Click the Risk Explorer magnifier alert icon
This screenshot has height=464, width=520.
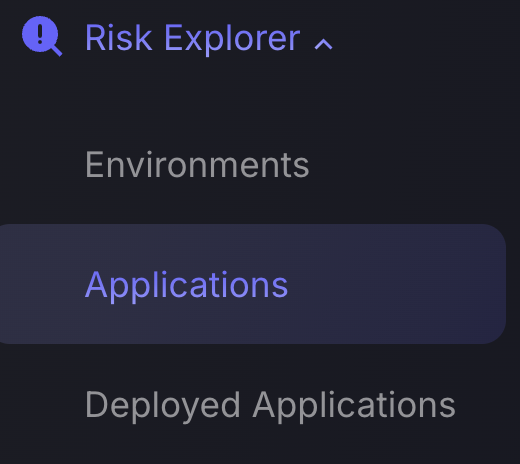point(42,36)
